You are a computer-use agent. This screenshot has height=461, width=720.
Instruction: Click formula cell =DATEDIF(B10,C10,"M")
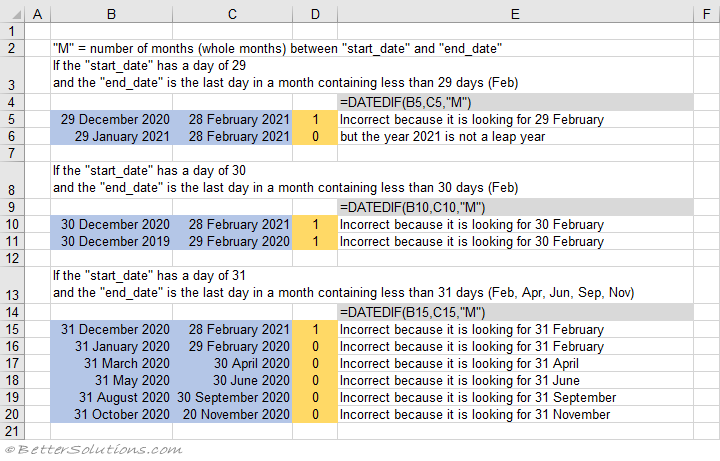pos(515,208)
